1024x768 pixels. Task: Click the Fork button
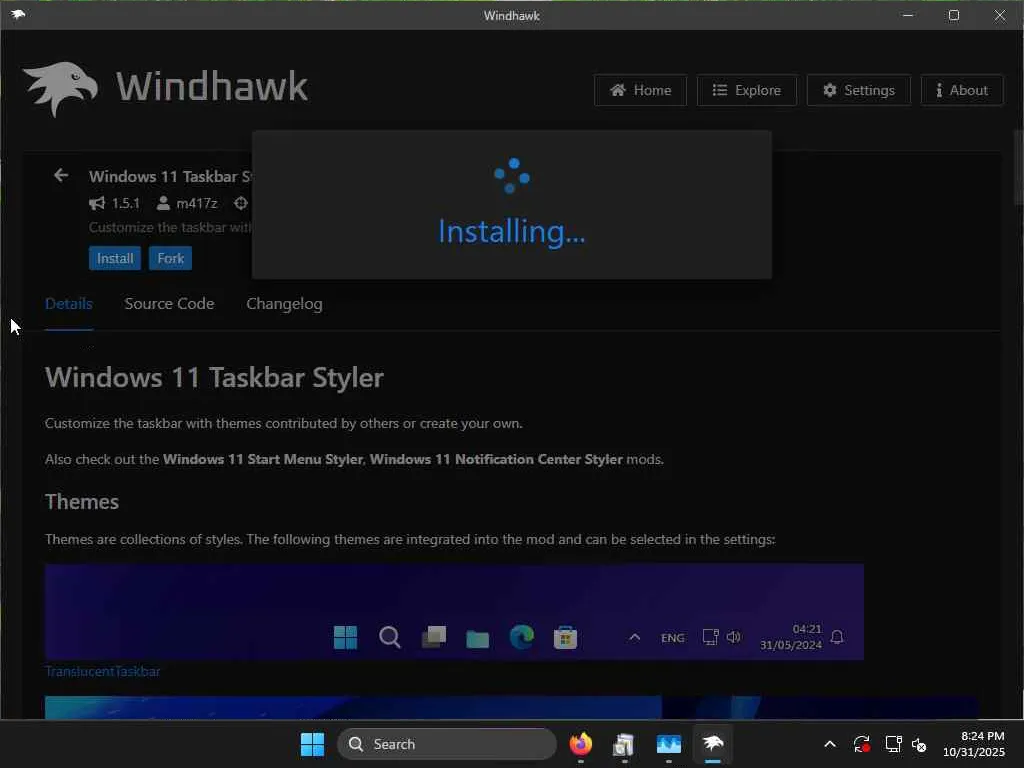point(170,258)
